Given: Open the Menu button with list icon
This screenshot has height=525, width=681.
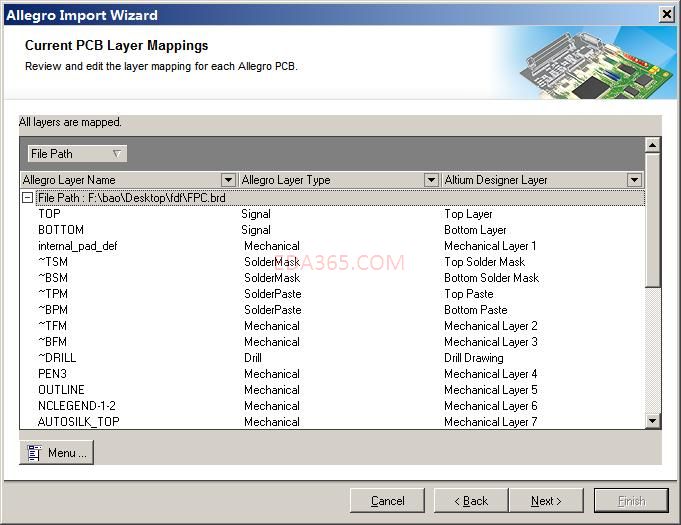Looking at the screenshot, I should (56, 452).
